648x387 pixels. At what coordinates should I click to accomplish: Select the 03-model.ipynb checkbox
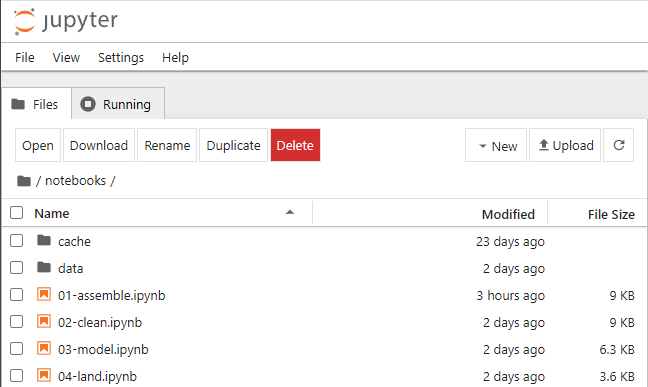tap(17, 349)
